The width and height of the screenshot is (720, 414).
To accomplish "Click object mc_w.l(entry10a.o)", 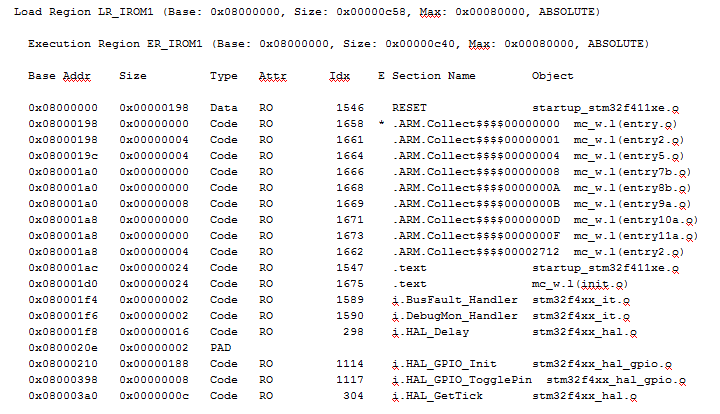I will [x=636, y=220].
